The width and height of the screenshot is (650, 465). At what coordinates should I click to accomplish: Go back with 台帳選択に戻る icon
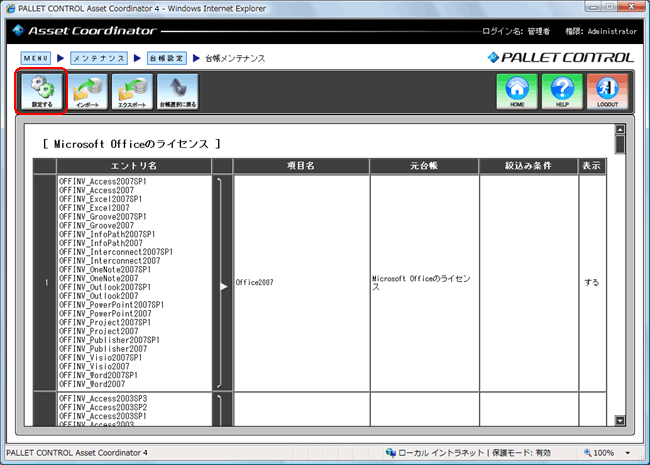[178, 92]
